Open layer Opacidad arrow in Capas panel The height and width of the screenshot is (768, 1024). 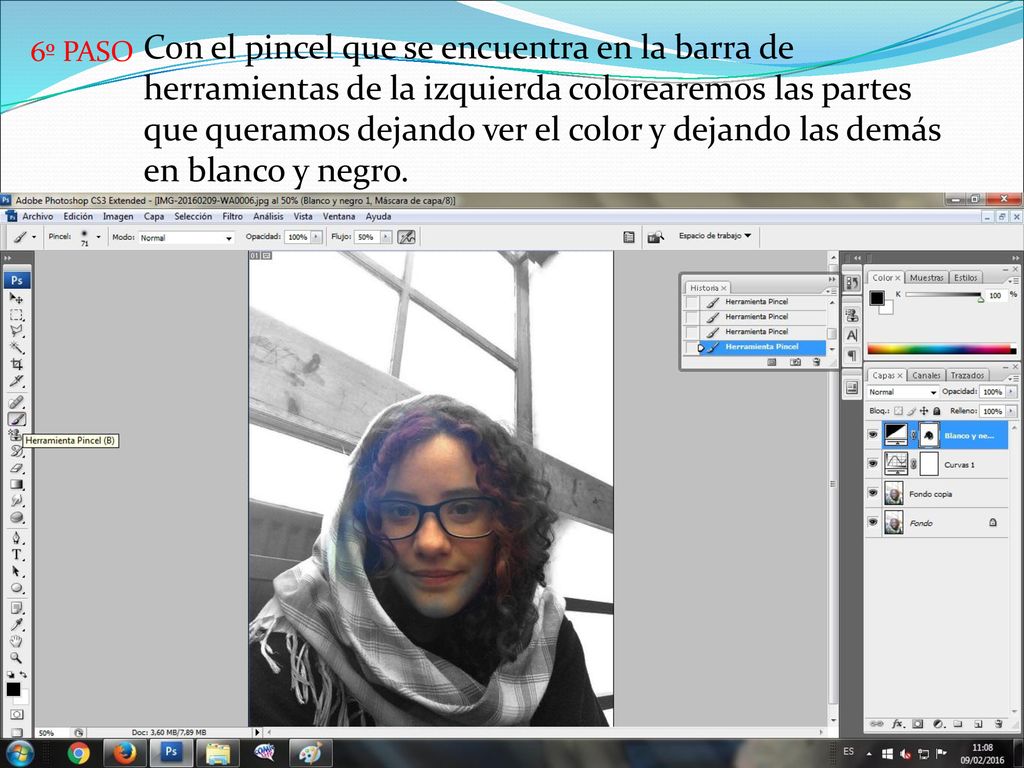coord(1011,392)
